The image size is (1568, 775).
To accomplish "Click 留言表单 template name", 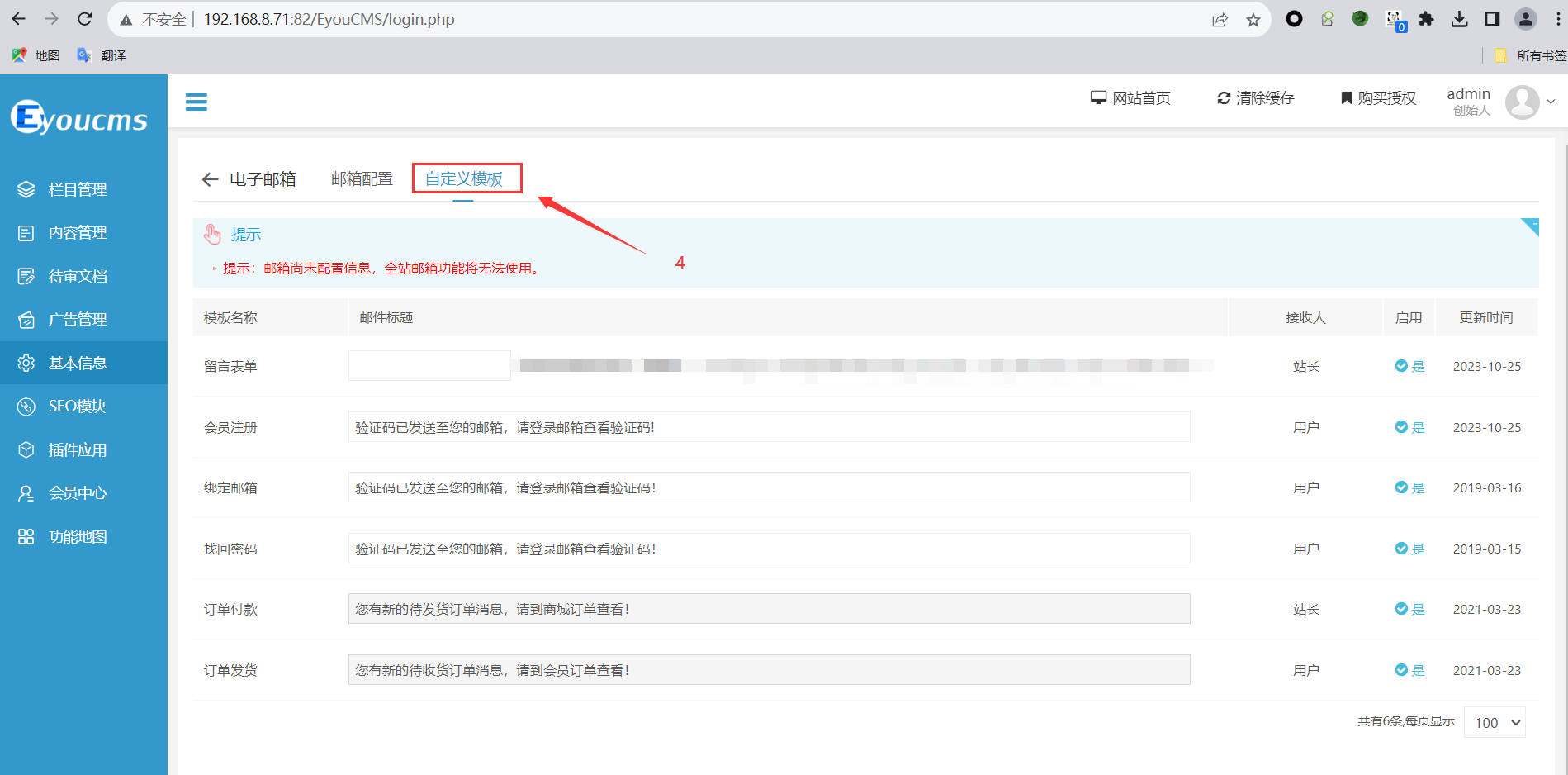I will click(230, 366).
